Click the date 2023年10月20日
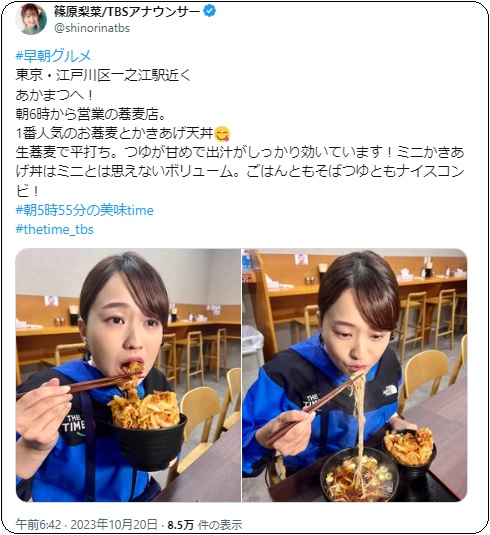This screenshot has width=490, height=535. pos(113,524)
